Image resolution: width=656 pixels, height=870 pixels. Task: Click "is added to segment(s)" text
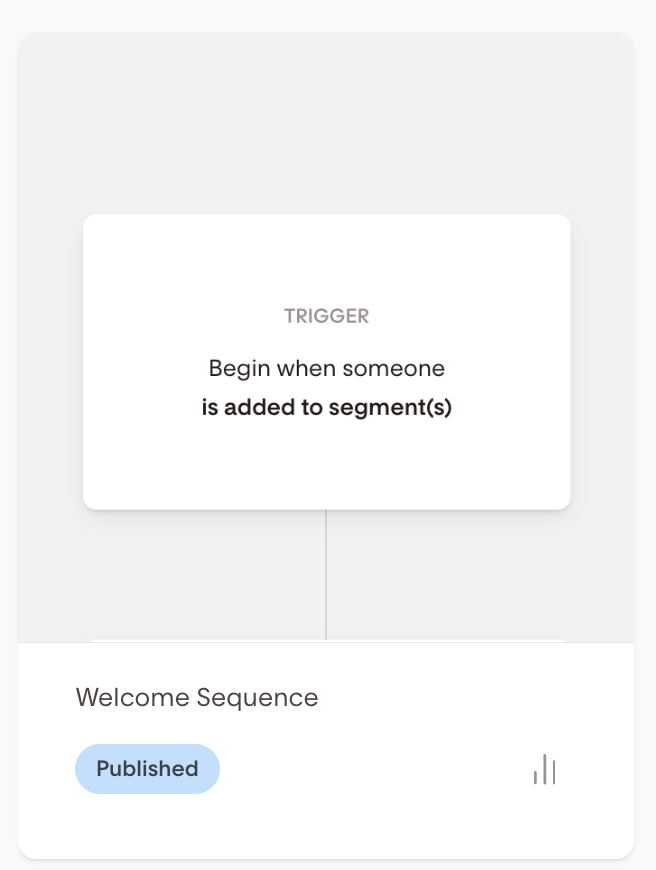tap(326, 408)
